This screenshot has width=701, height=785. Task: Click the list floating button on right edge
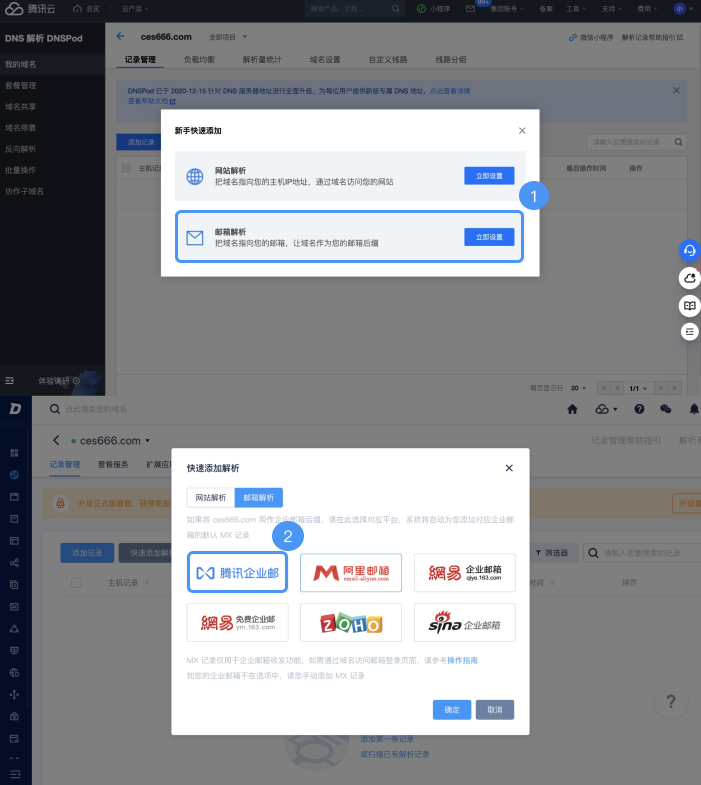click(x=689, y=331)
